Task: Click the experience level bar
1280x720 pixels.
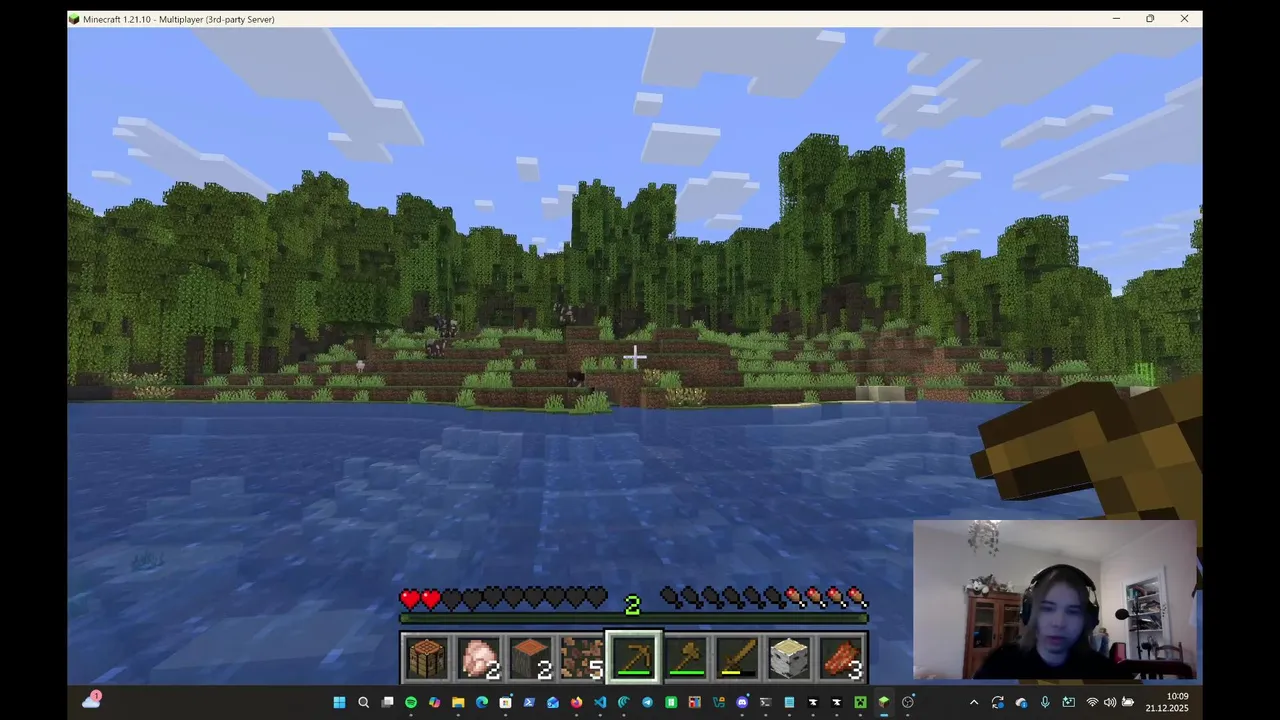Action: (x=634, y=618)
